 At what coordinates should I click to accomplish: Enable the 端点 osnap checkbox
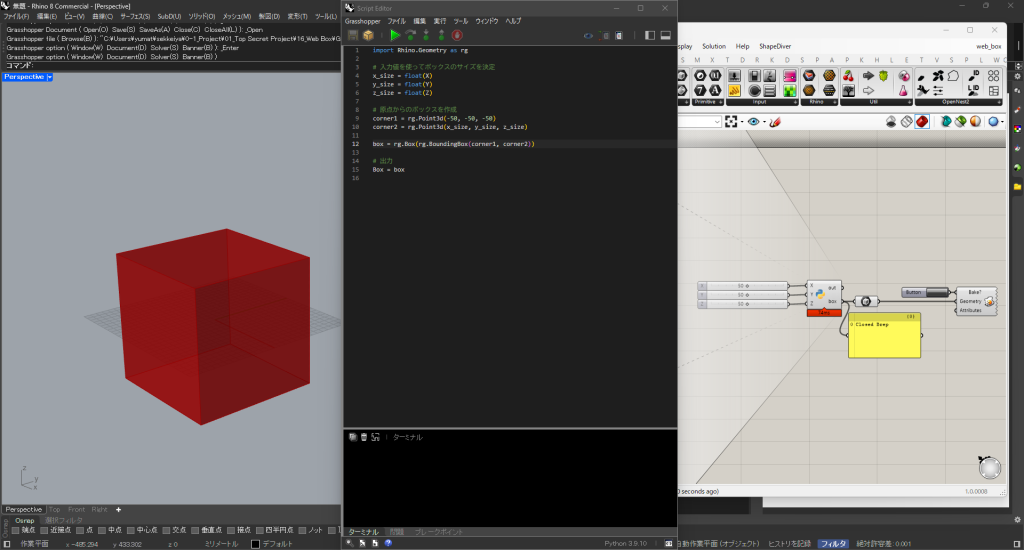pos(13,530)
